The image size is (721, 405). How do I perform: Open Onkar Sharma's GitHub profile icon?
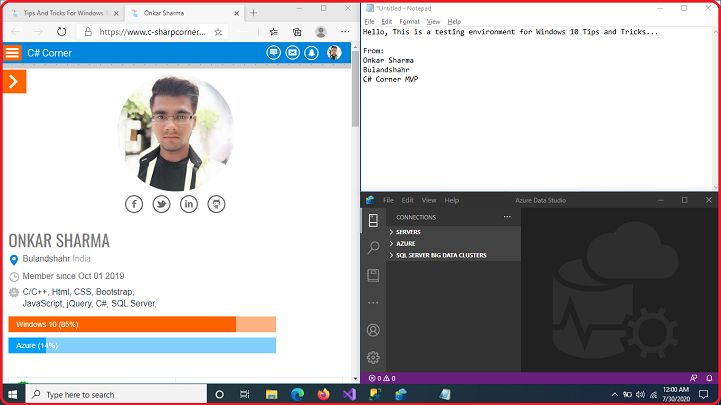point(216,204)
